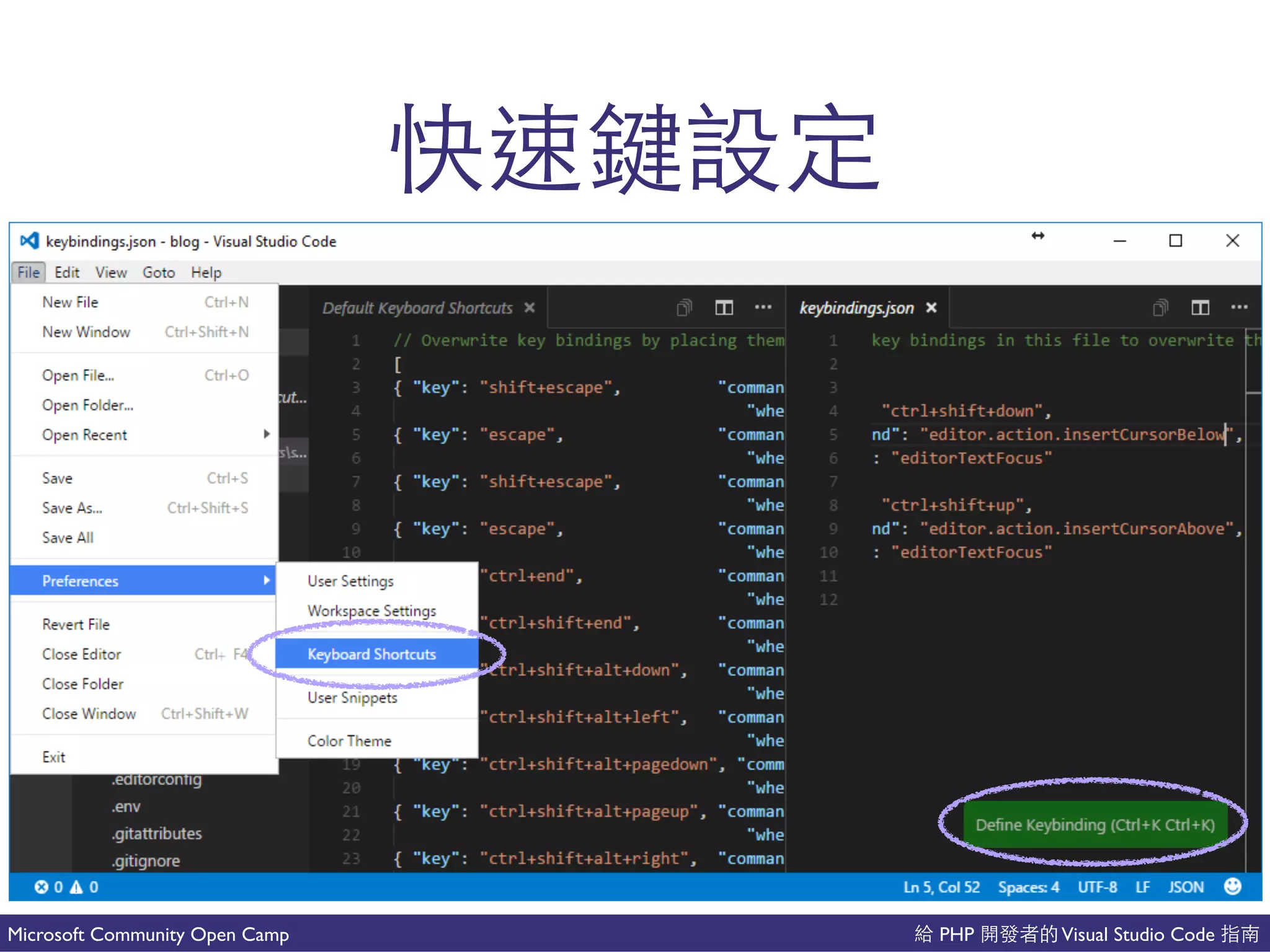Choose Save As... menu entry
This screenshot has width=1270, height=952.
[x=144, y=508]
